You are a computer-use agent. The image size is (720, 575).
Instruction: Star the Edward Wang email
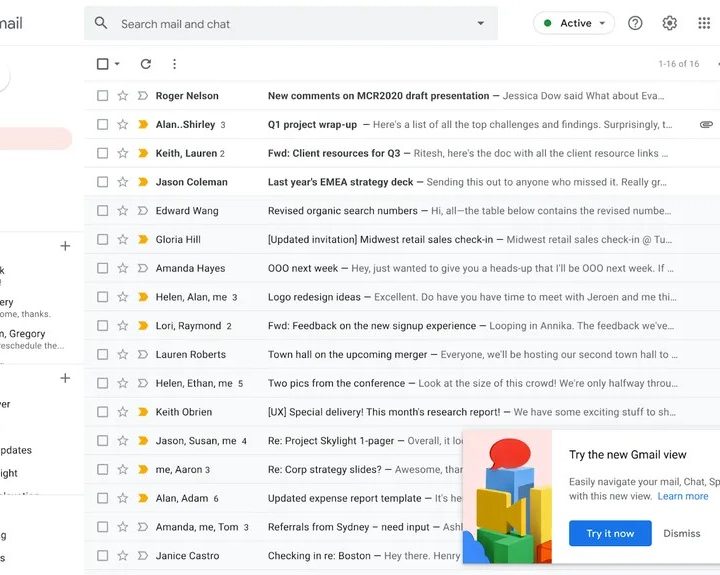tap(122, 211)
